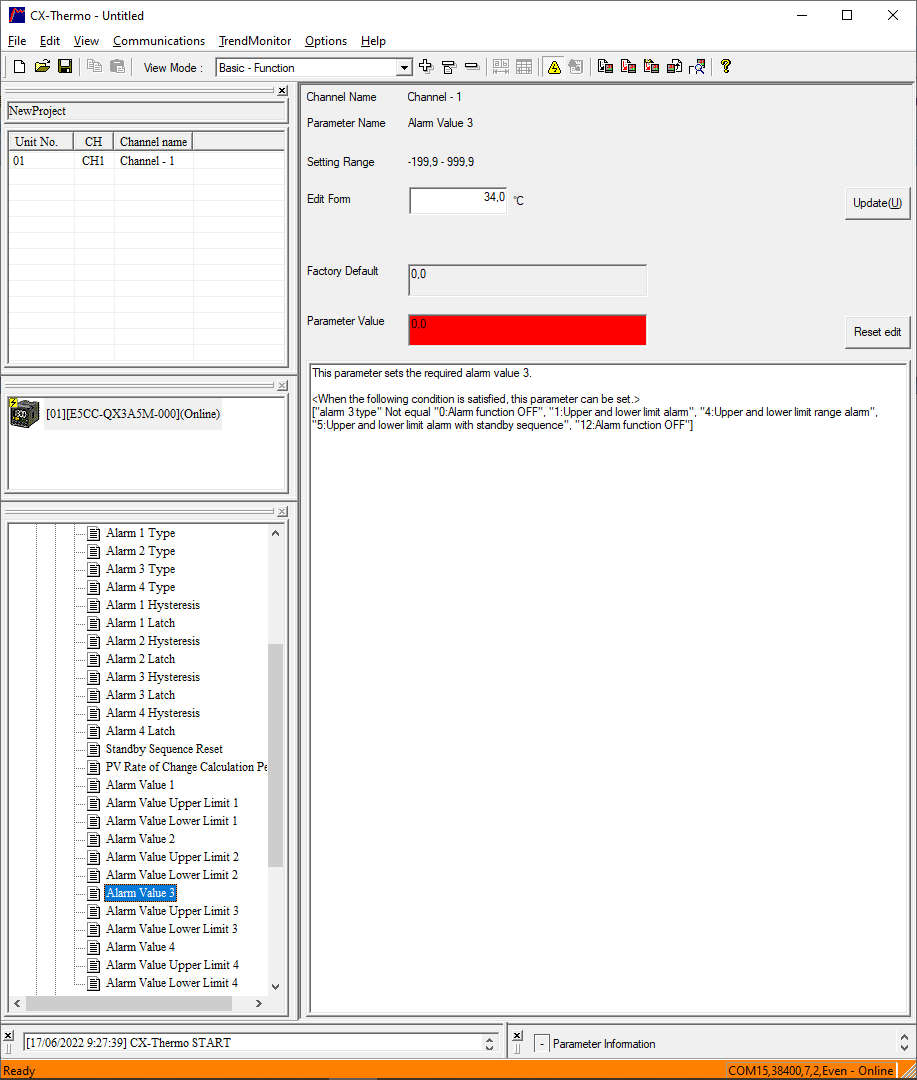This screenshot has height=1080, width=917.
Task: Click the greyed Copy toolbar icon
Action: (x=94, y=67)
